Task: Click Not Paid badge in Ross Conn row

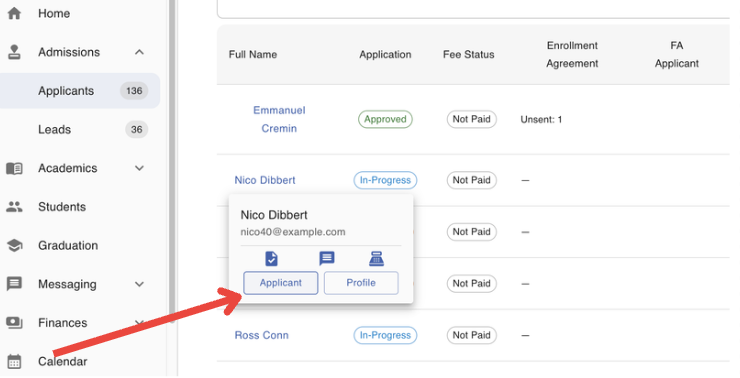Action: (x=471, y=335)
